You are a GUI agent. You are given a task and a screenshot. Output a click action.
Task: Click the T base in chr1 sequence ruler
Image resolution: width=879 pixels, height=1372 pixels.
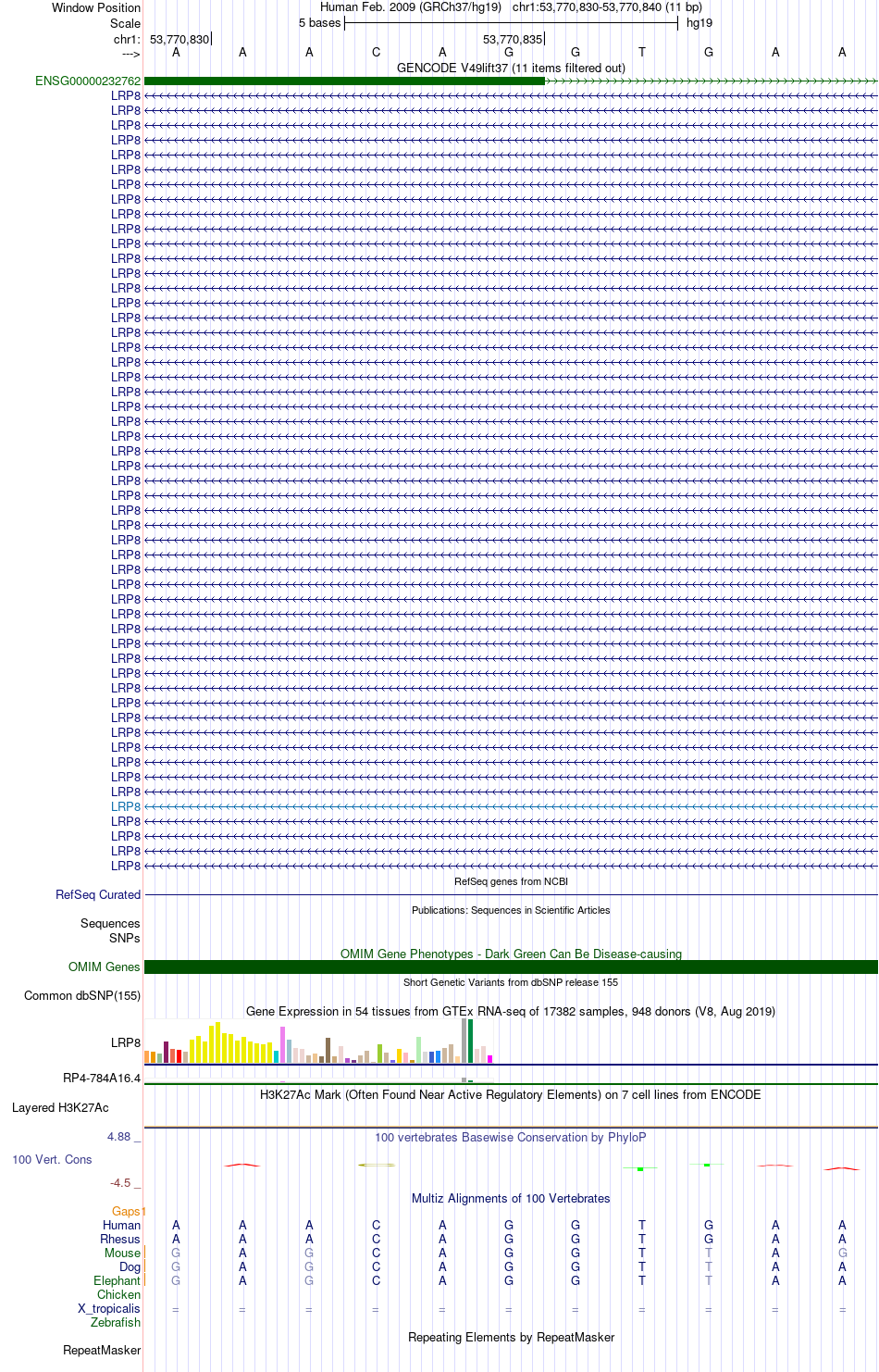click(642, 53)
